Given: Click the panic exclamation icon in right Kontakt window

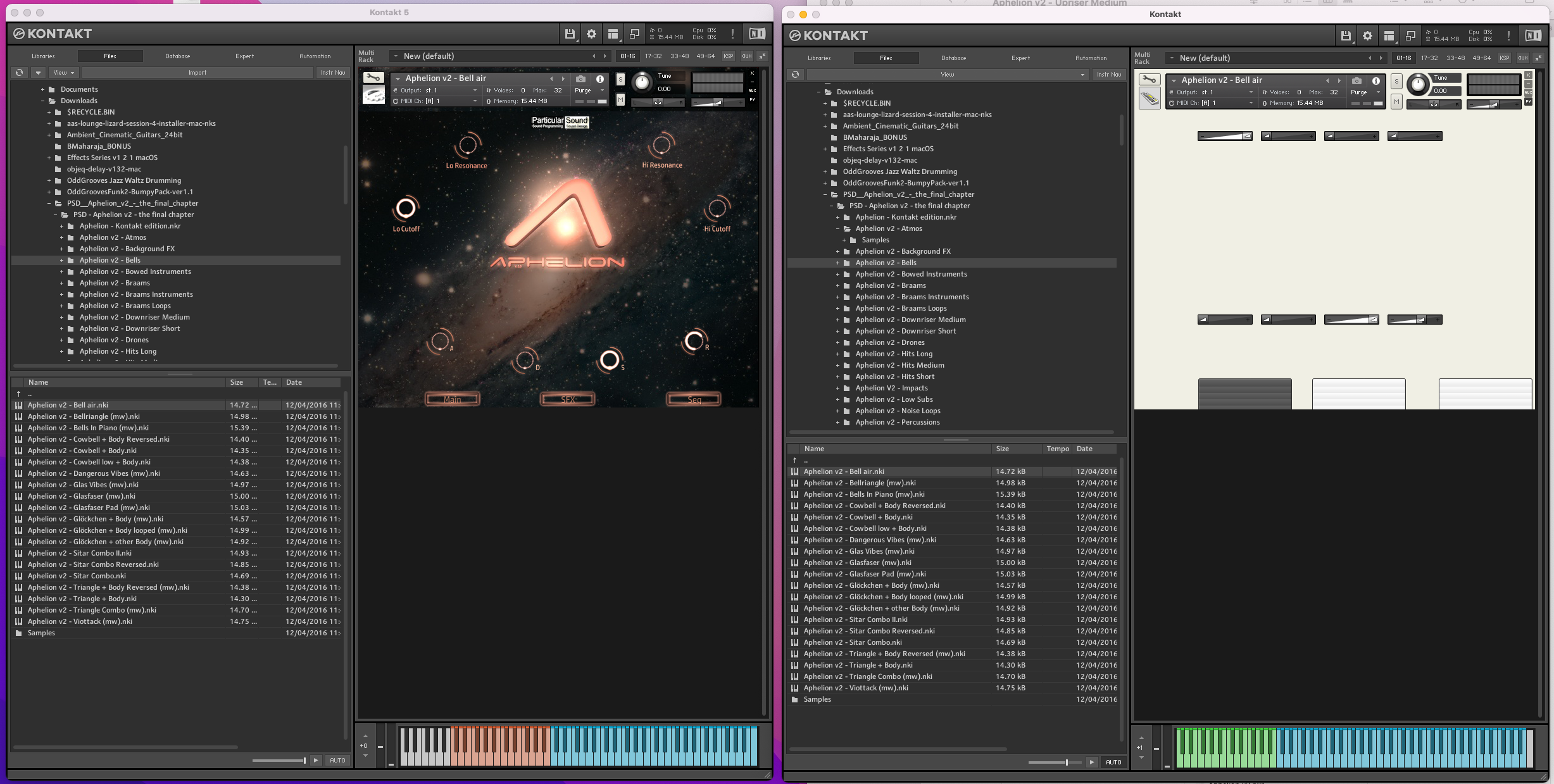Looking at the screenshot, I should (1508, 36).
